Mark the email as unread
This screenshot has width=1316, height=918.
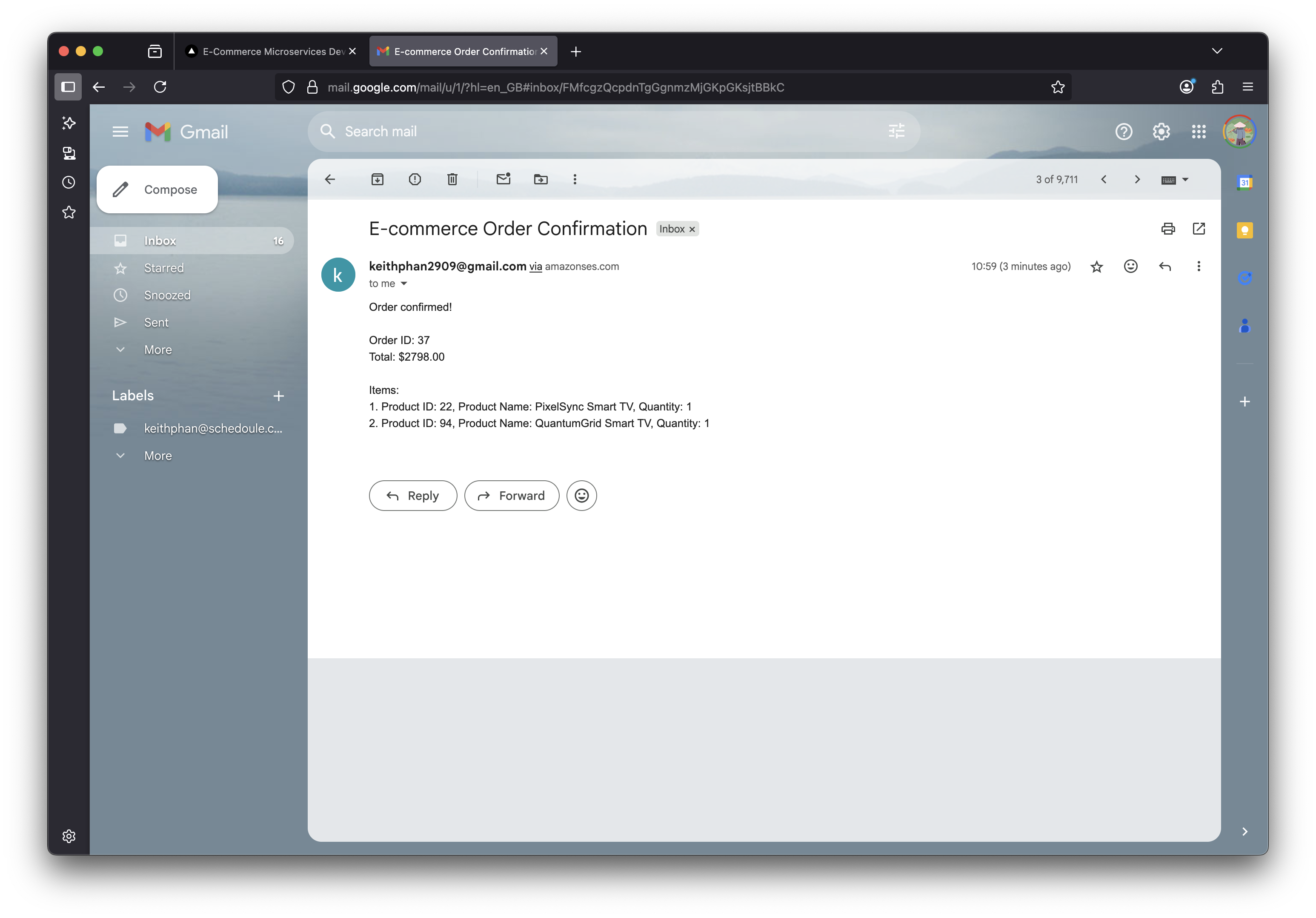click(x=503, y=180)
